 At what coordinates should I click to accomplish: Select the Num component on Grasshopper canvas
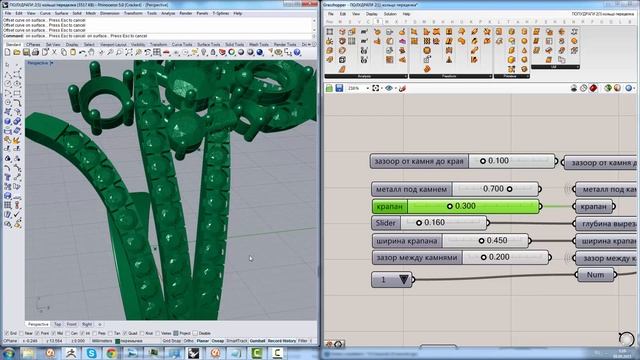pyautogui.click(x=596, y=275)
